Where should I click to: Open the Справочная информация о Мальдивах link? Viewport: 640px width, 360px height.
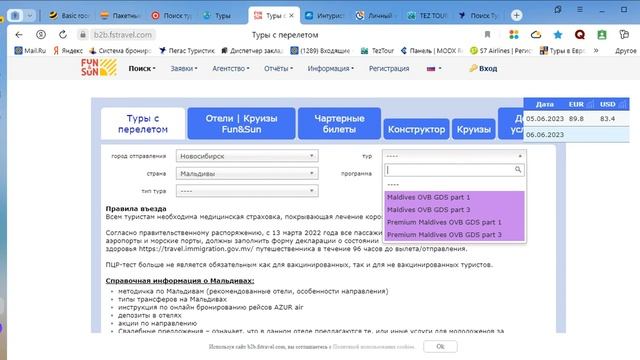tap(180, 281)
